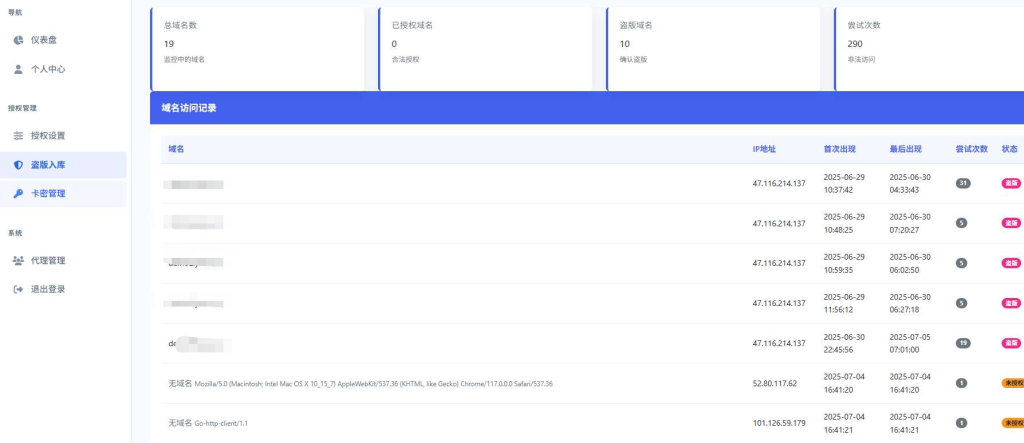Screen dimensions: 1024x443
Task: Click last-seen time 2025-06-30 06:02:50
Action: pyautogui.click(x=910, y=263)
